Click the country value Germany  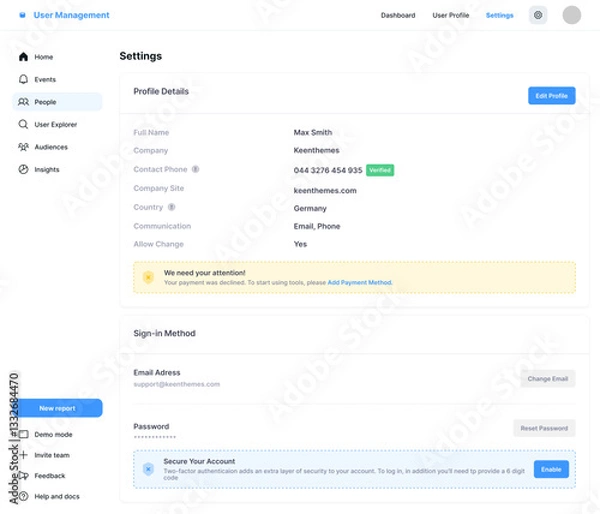(x=310, y=209)
